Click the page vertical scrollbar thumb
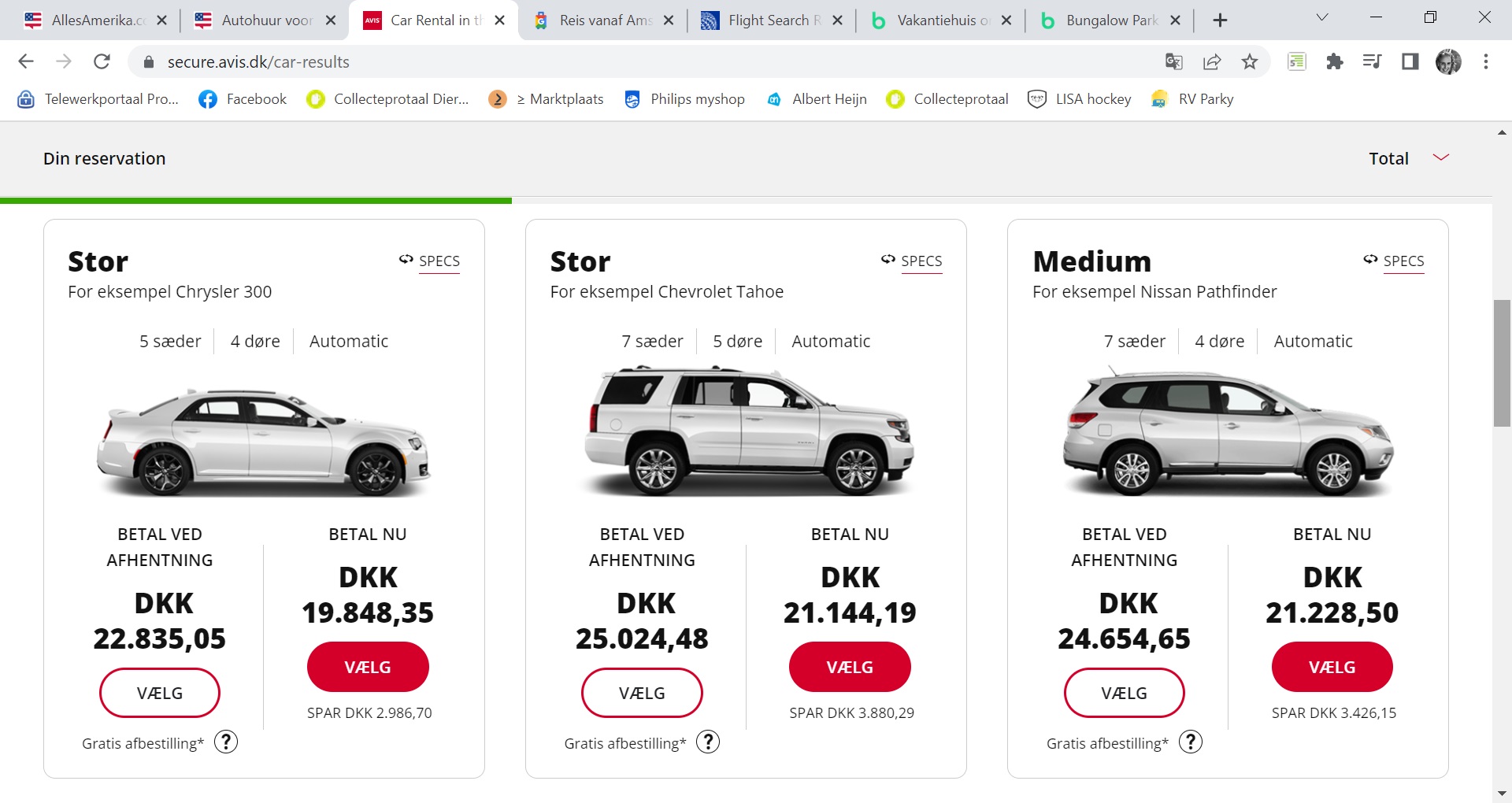The height and width of the screenshot is (803, 1512). [x=1502, y=362]
